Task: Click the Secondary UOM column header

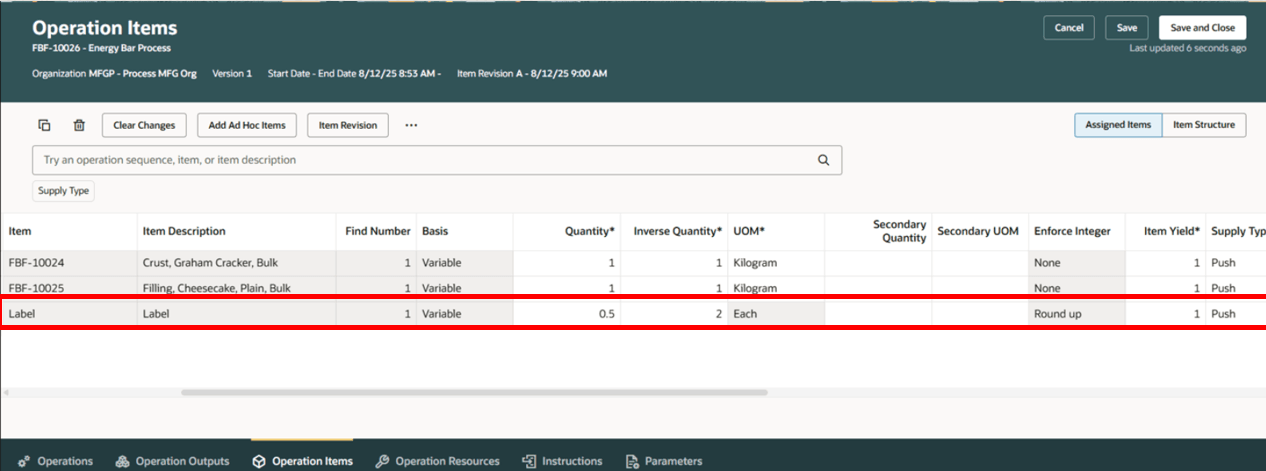Action: (980, 231)
